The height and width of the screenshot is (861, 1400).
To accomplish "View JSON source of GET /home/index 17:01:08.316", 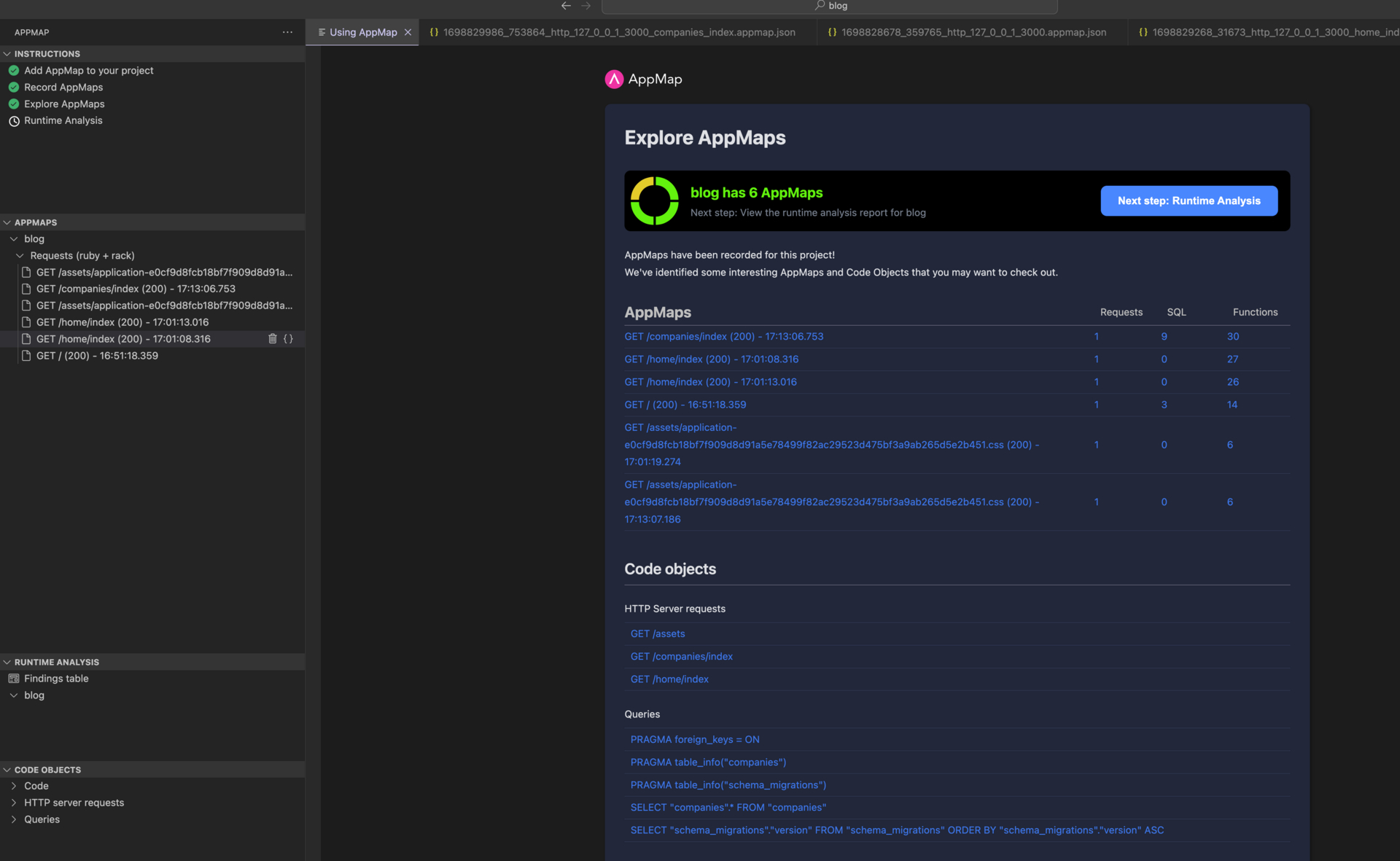I will 288,339.
